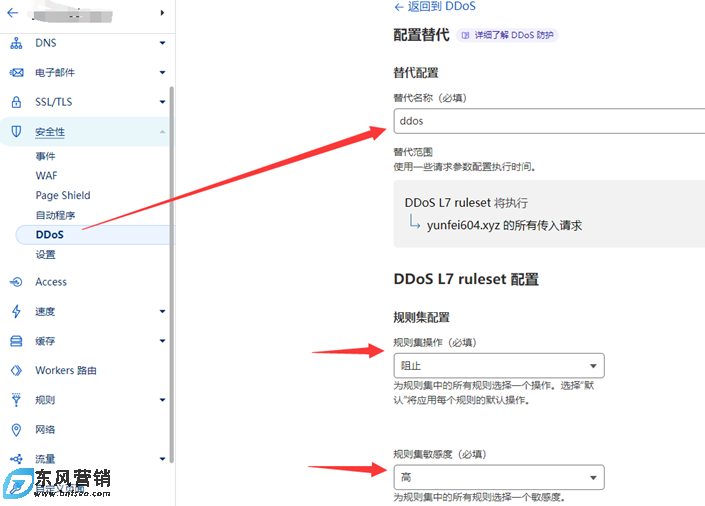705x506 pixels.
Task: Click the book icon in DDoS help badge
Action: click(465, 35)
